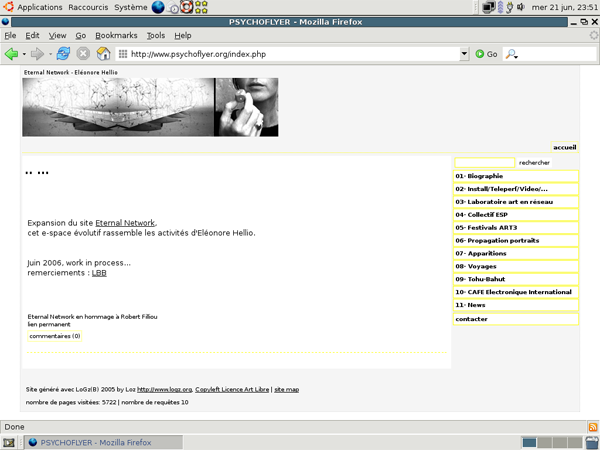The height and width of the screenshot is (450, 600).
Task: Open the Trash icon in bottom panel
Action: (x=590, y=442)
